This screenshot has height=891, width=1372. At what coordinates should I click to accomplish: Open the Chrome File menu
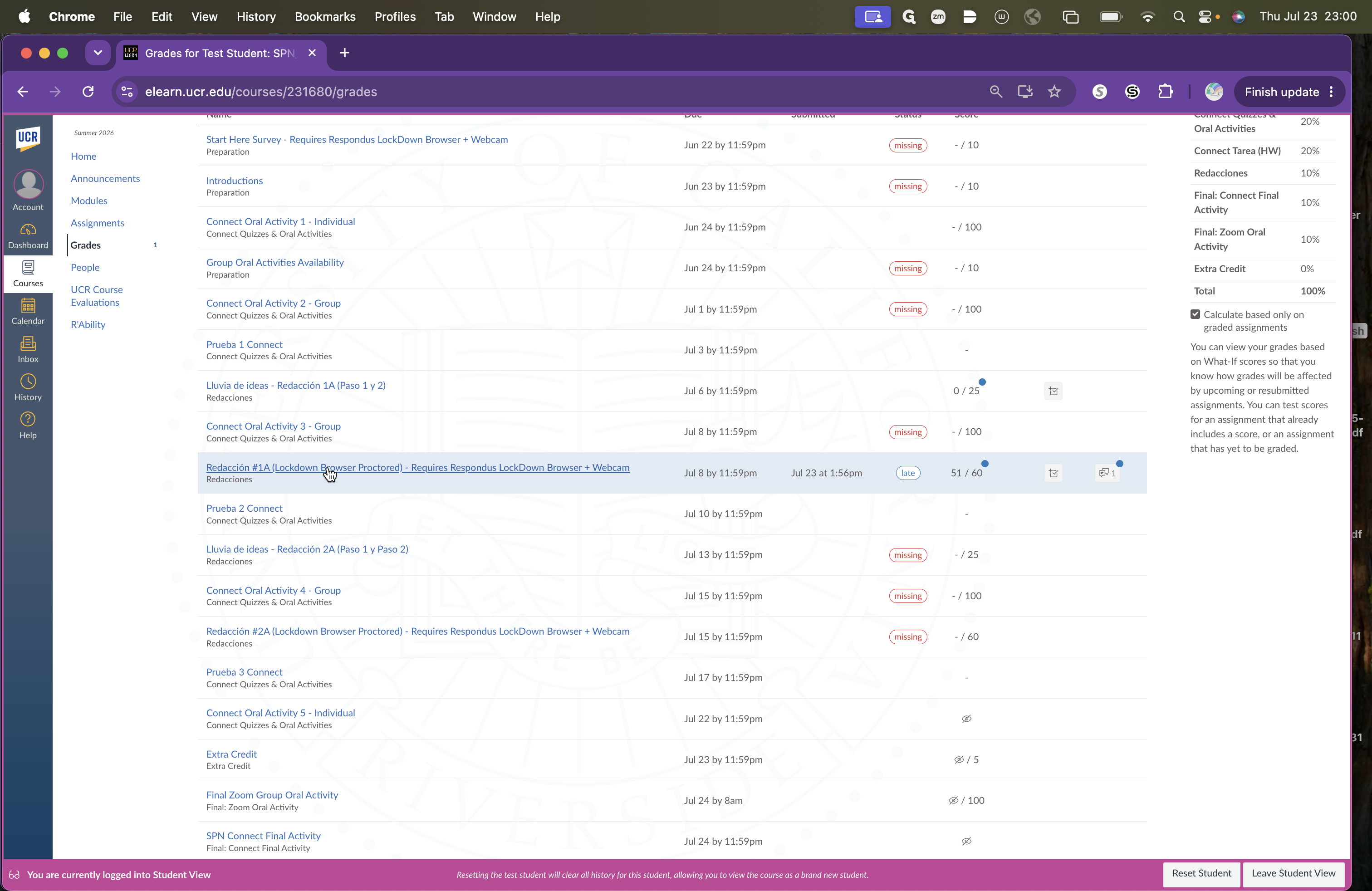[x=123, y=17]
